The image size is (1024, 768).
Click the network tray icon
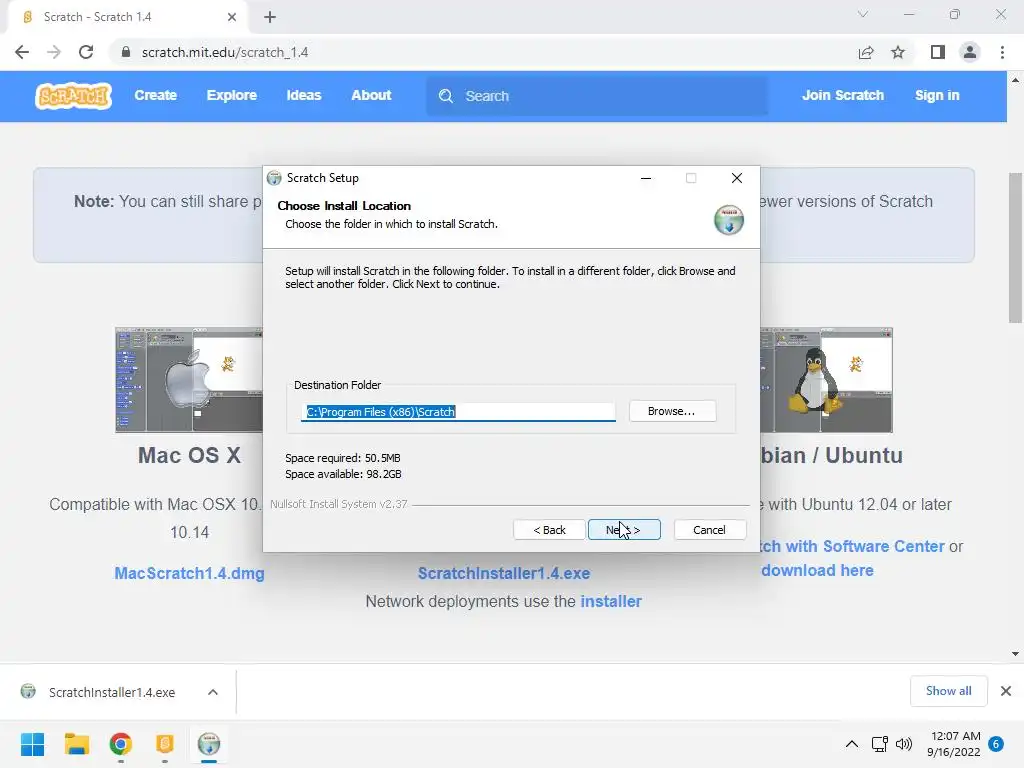coord(880,744)
